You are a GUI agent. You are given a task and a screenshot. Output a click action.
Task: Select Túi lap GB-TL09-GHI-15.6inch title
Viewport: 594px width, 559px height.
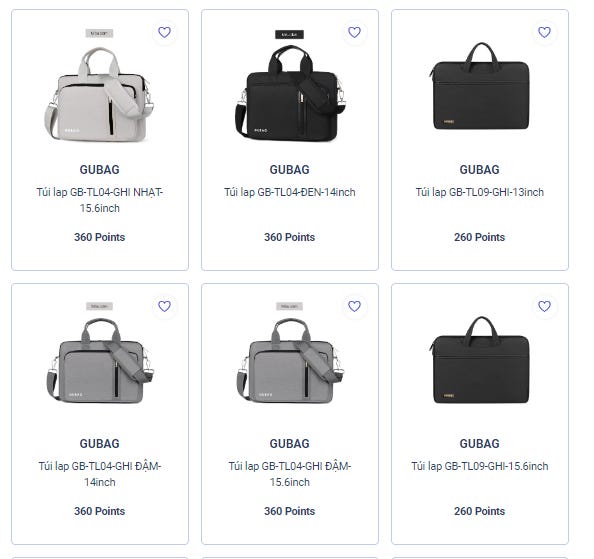pos(480,466)
